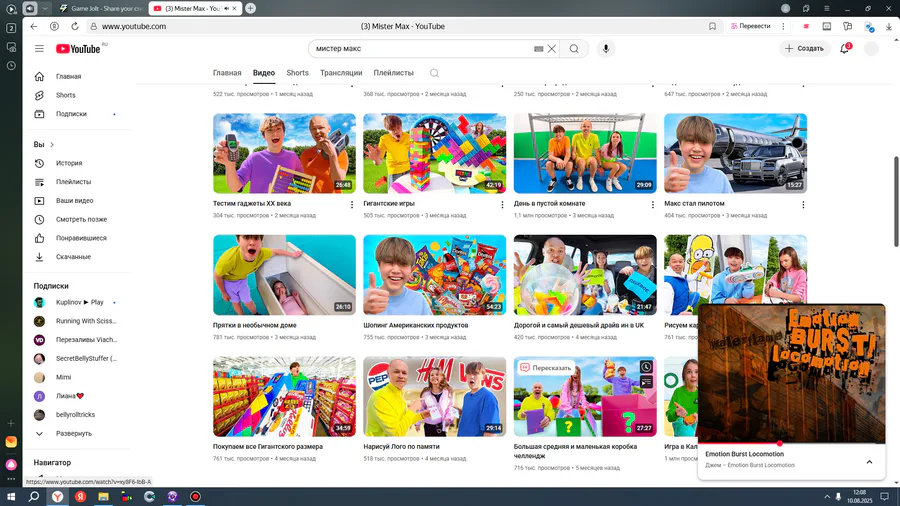
Task: Select the 'Видео' channel tab
Action: coord(264,73)
